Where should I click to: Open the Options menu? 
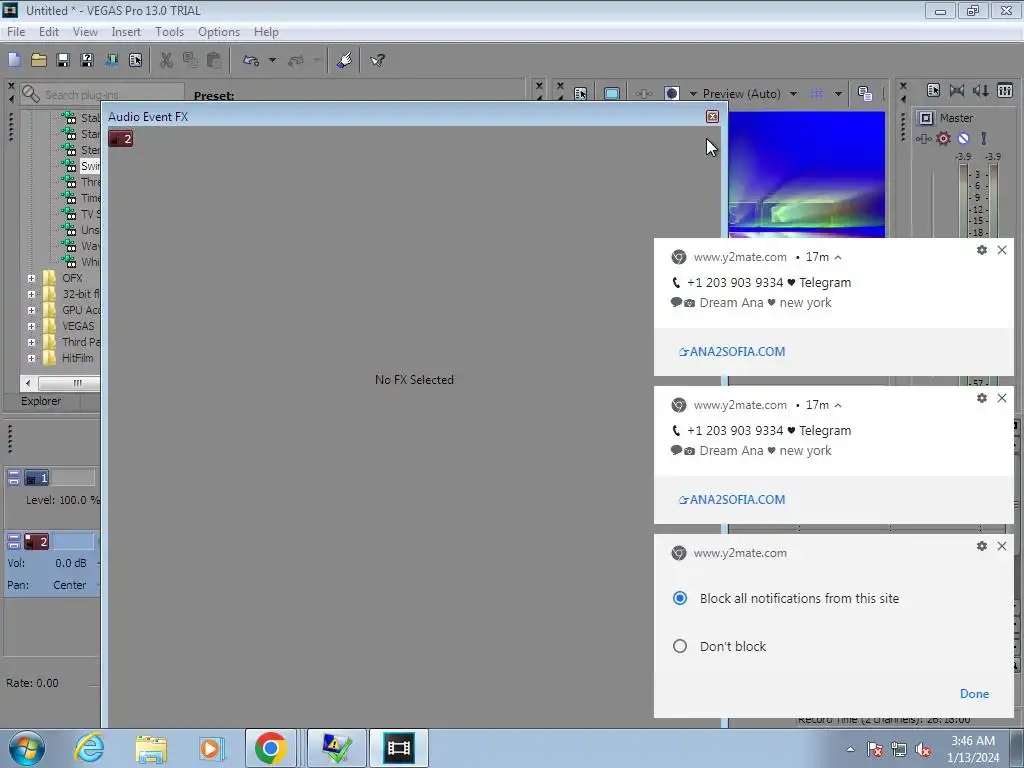[219, 31]
